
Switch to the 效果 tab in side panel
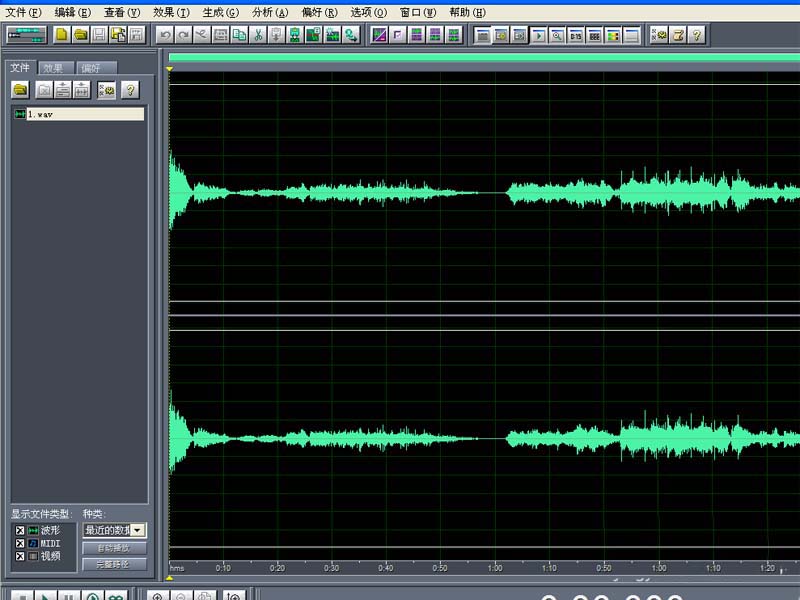coord(53,68)
